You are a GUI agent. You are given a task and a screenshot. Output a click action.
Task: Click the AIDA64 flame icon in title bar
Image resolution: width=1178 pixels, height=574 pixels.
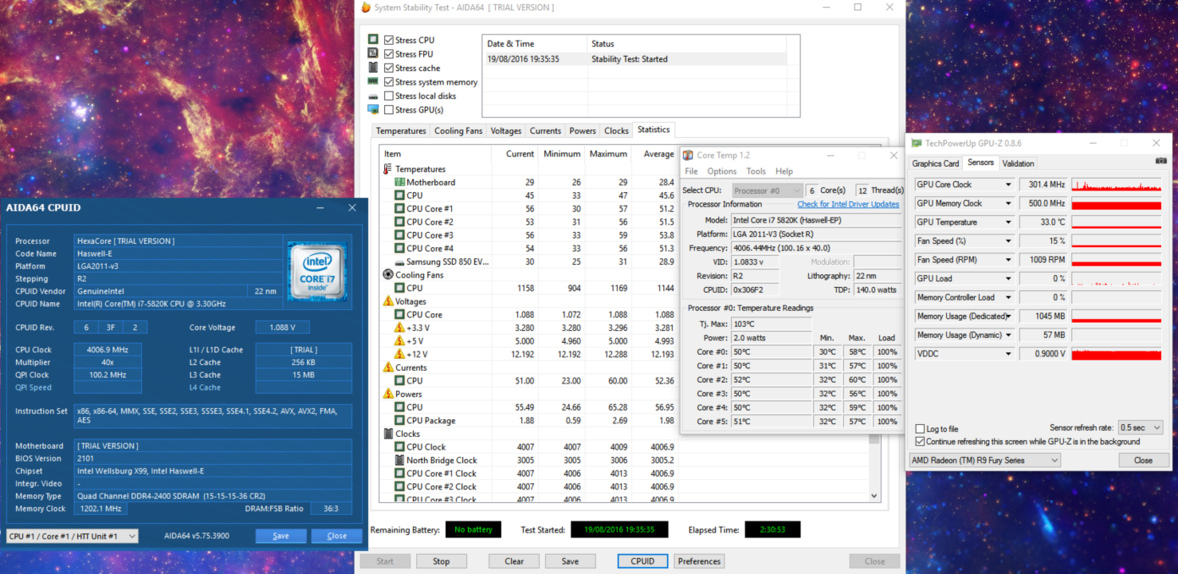point(365,8)
